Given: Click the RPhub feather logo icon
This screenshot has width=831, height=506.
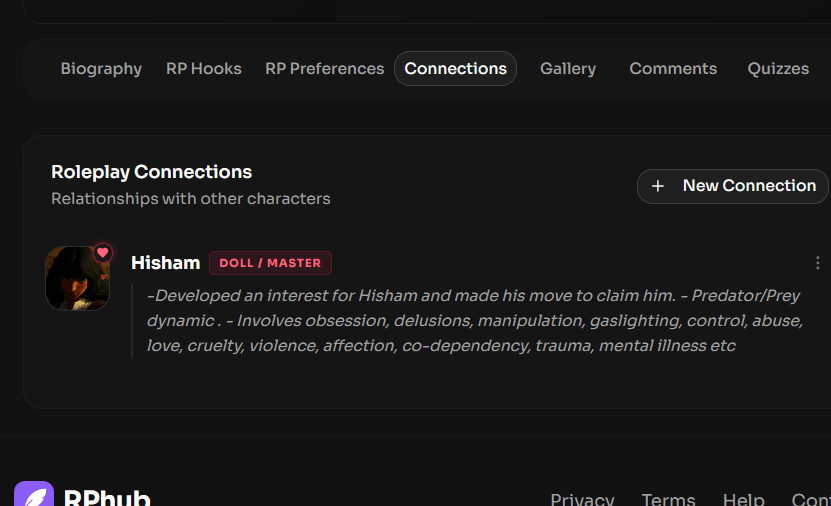Looking at the screenshot, I should 33,497.
